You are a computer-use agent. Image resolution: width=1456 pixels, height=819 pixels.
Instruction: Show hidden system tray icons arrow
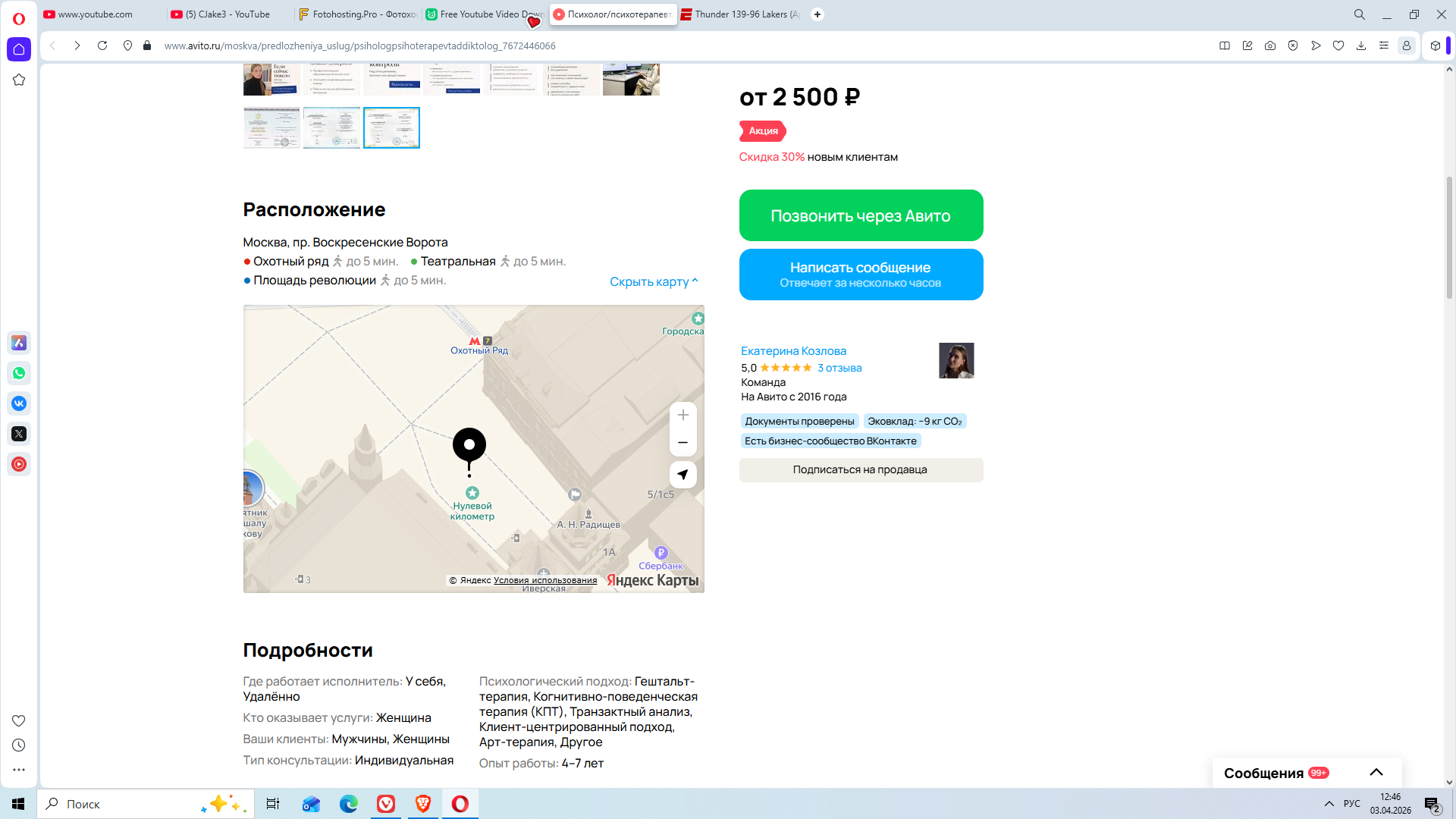point(1329,804)
